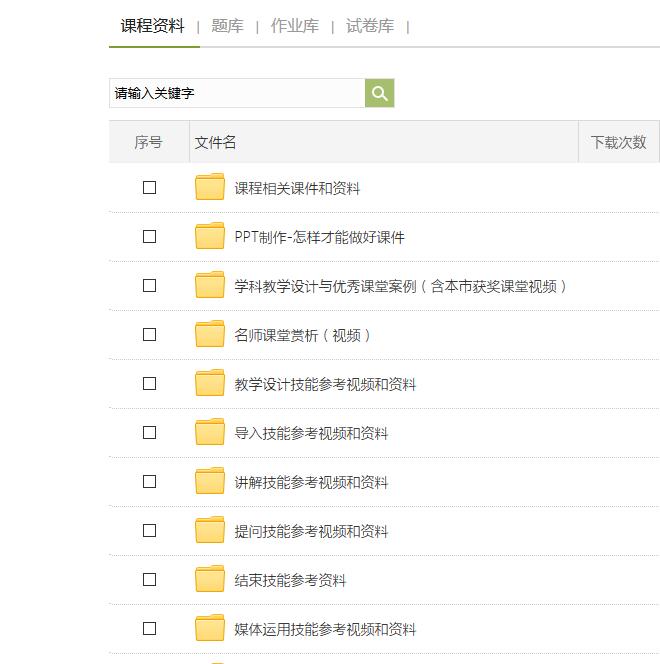660x664 pixels.
Task: Click folder icon for PPT制作-怎样才能做好课件
Action: (210, 236)
